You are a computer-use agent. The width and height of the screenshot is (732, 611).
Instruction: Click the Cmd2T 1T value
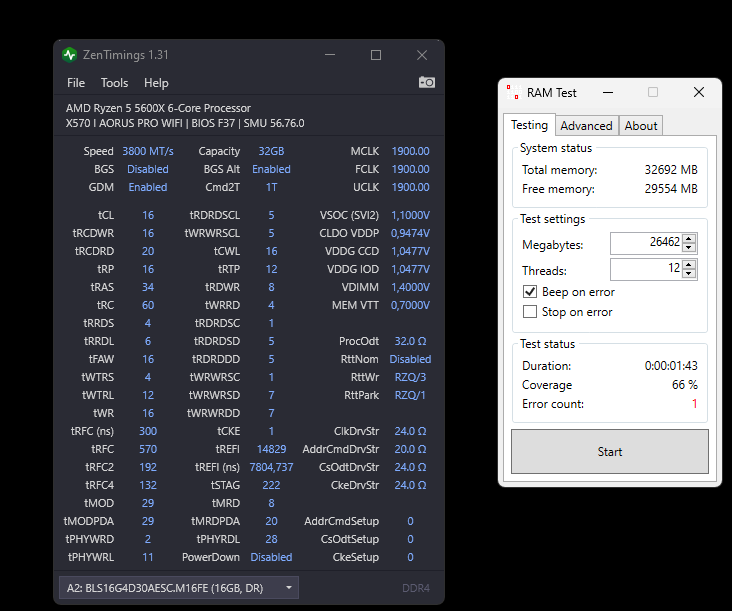[271, 187]
